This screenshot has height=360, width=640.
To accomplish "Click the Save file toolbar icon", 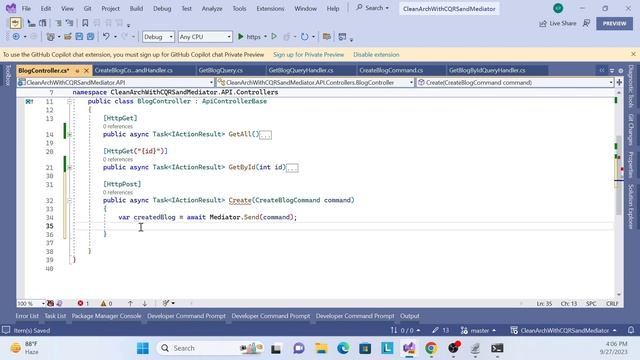I will click(x=79, y=37).
